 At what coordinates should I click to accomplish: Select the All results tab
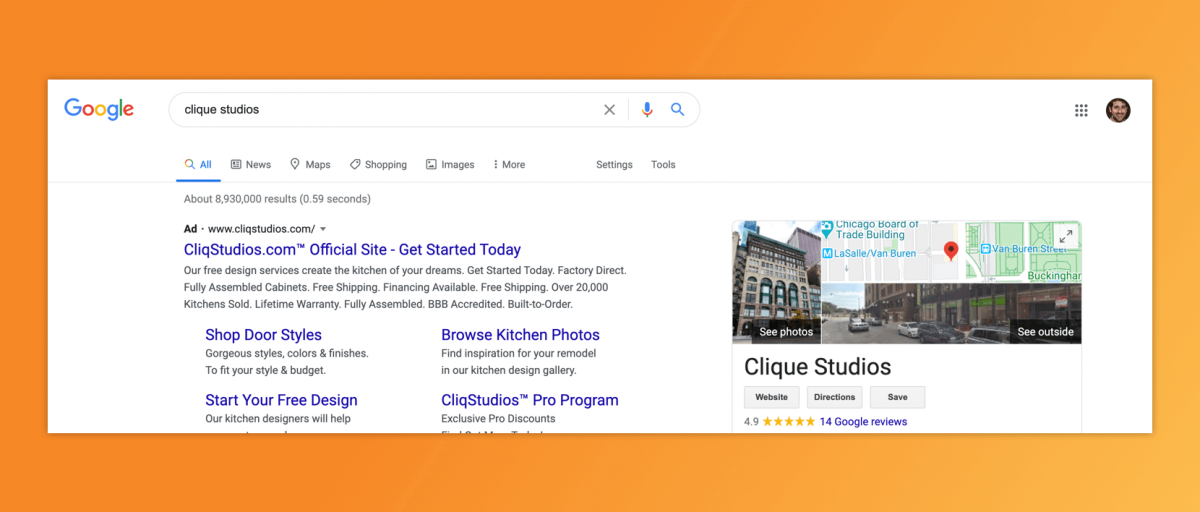(x=198, y=164)
